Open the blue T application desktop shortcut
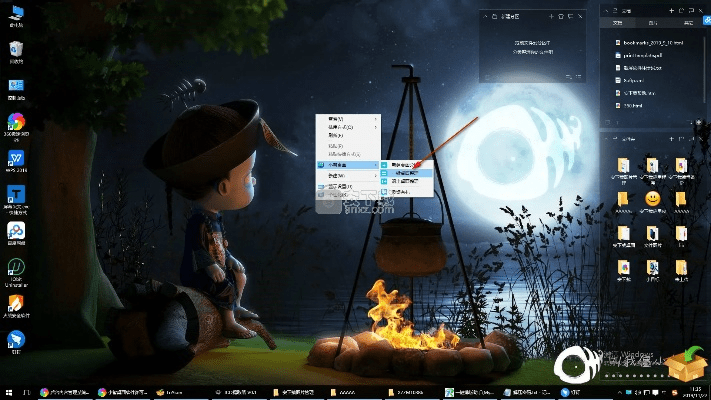711x400 pixels. pos(17,195)
